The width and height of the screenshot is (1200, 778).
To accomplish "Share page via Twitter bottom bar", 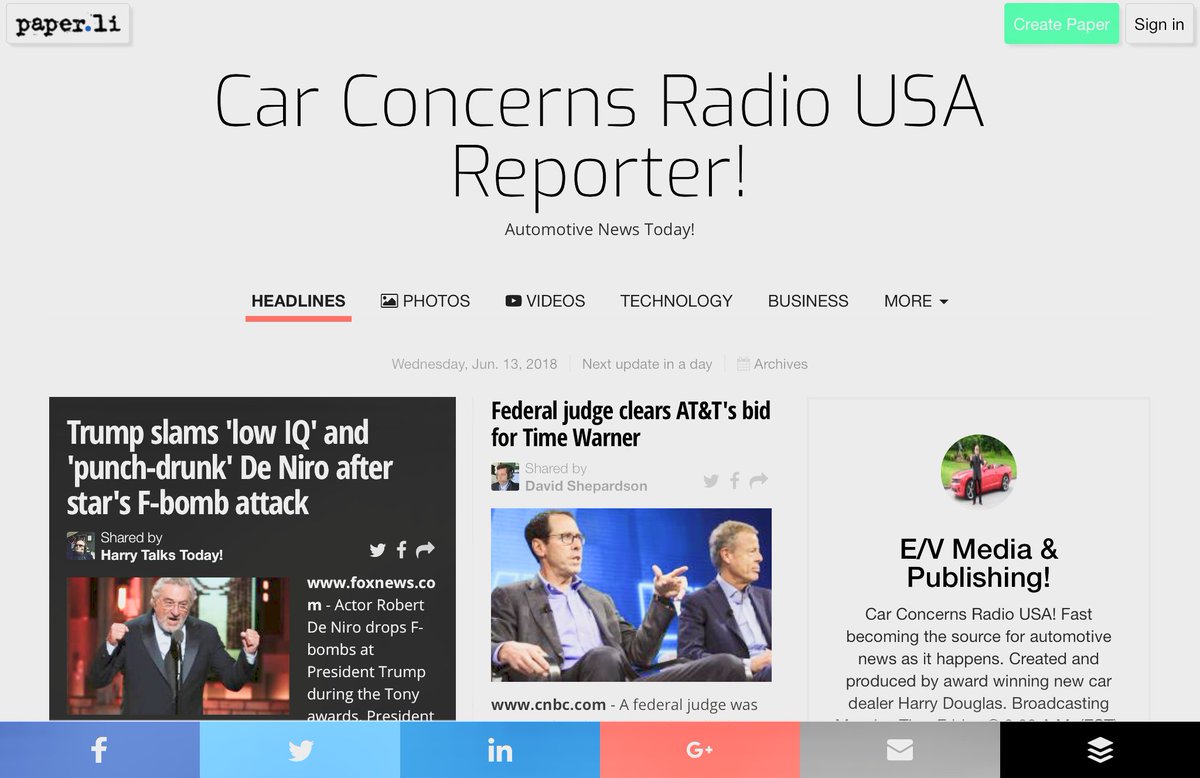I will click(300, 750).
